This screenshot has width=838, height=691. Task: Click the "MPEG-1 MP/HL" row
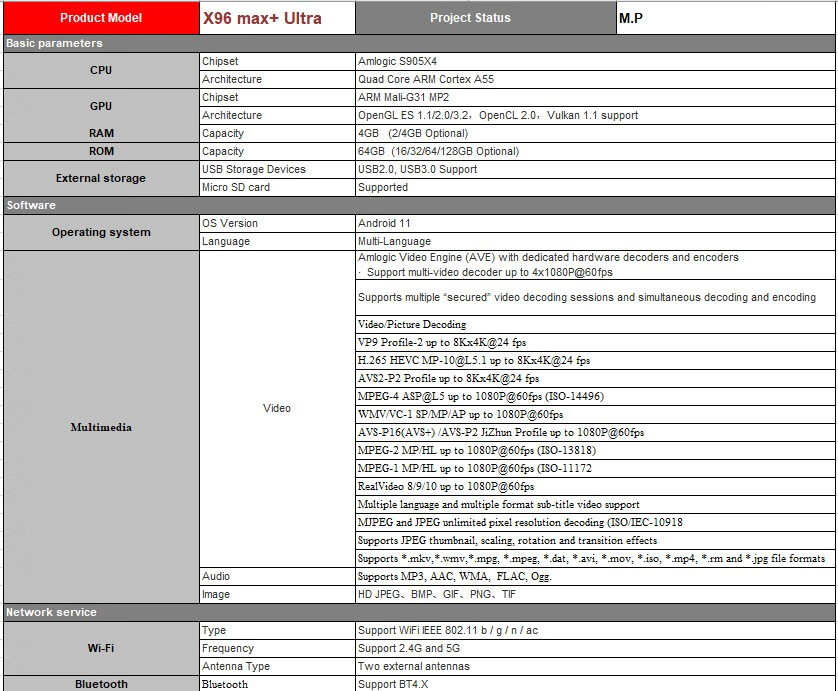595,468
